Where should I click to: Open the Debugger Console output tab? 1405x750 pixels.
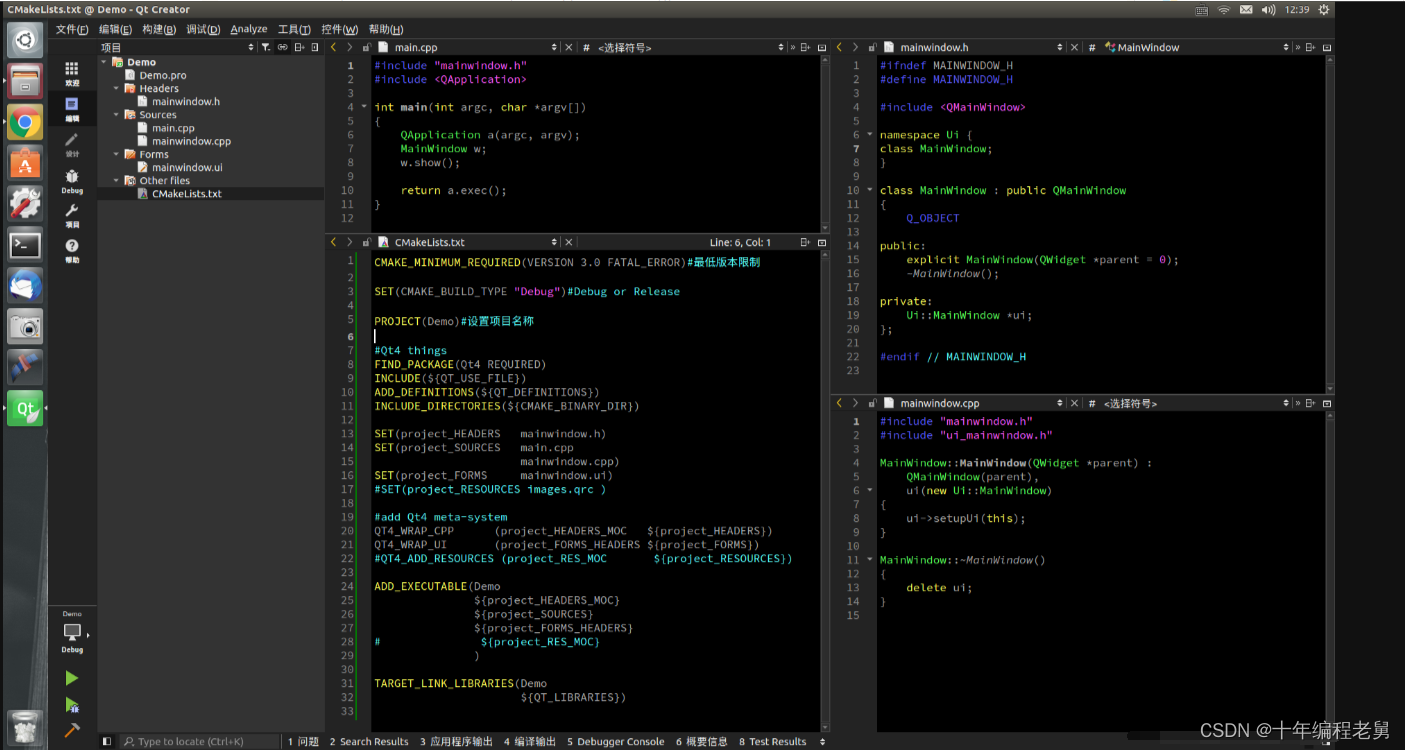tap(615, 742)
